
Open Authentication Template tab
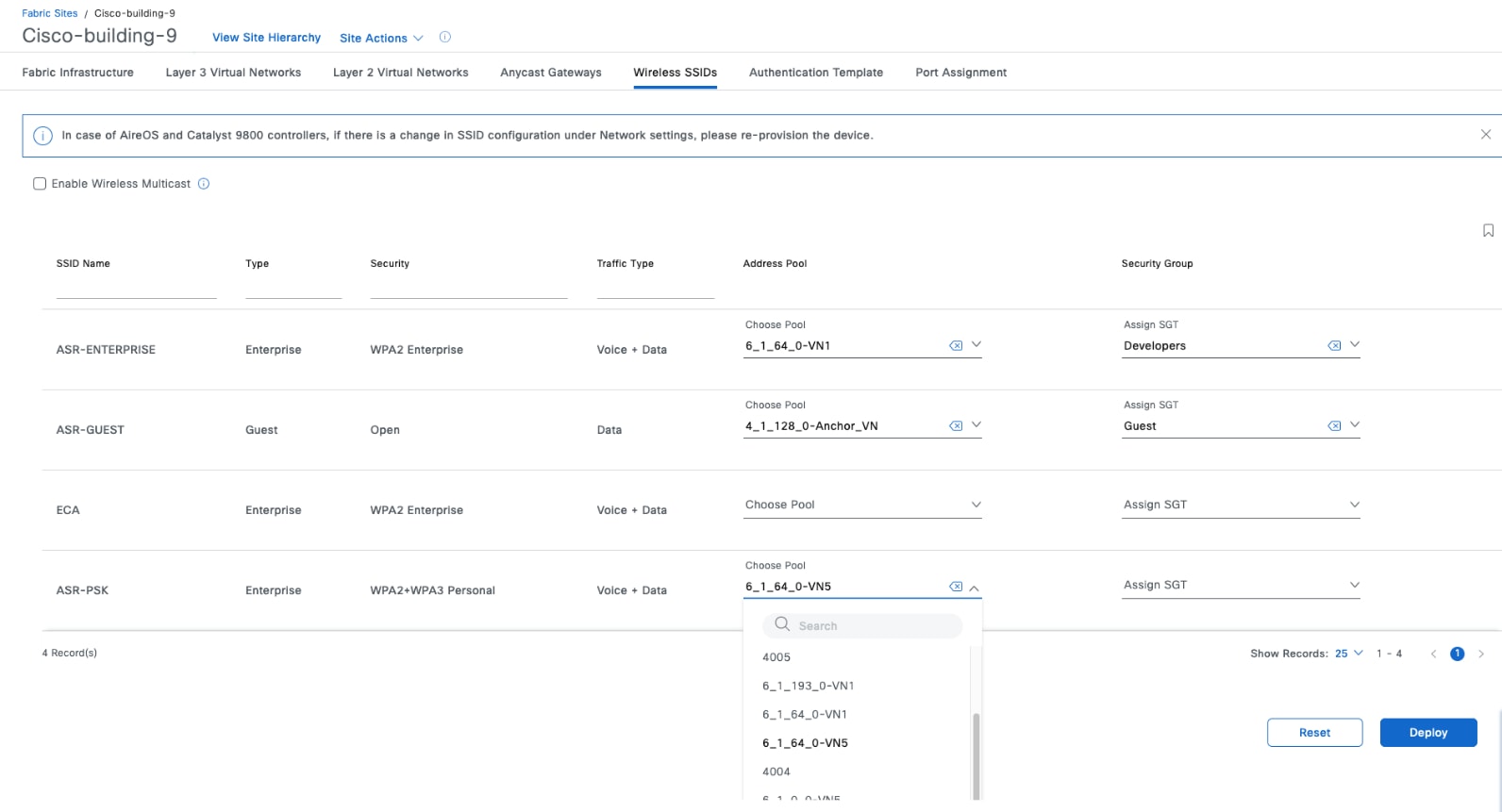coord(816,73)
